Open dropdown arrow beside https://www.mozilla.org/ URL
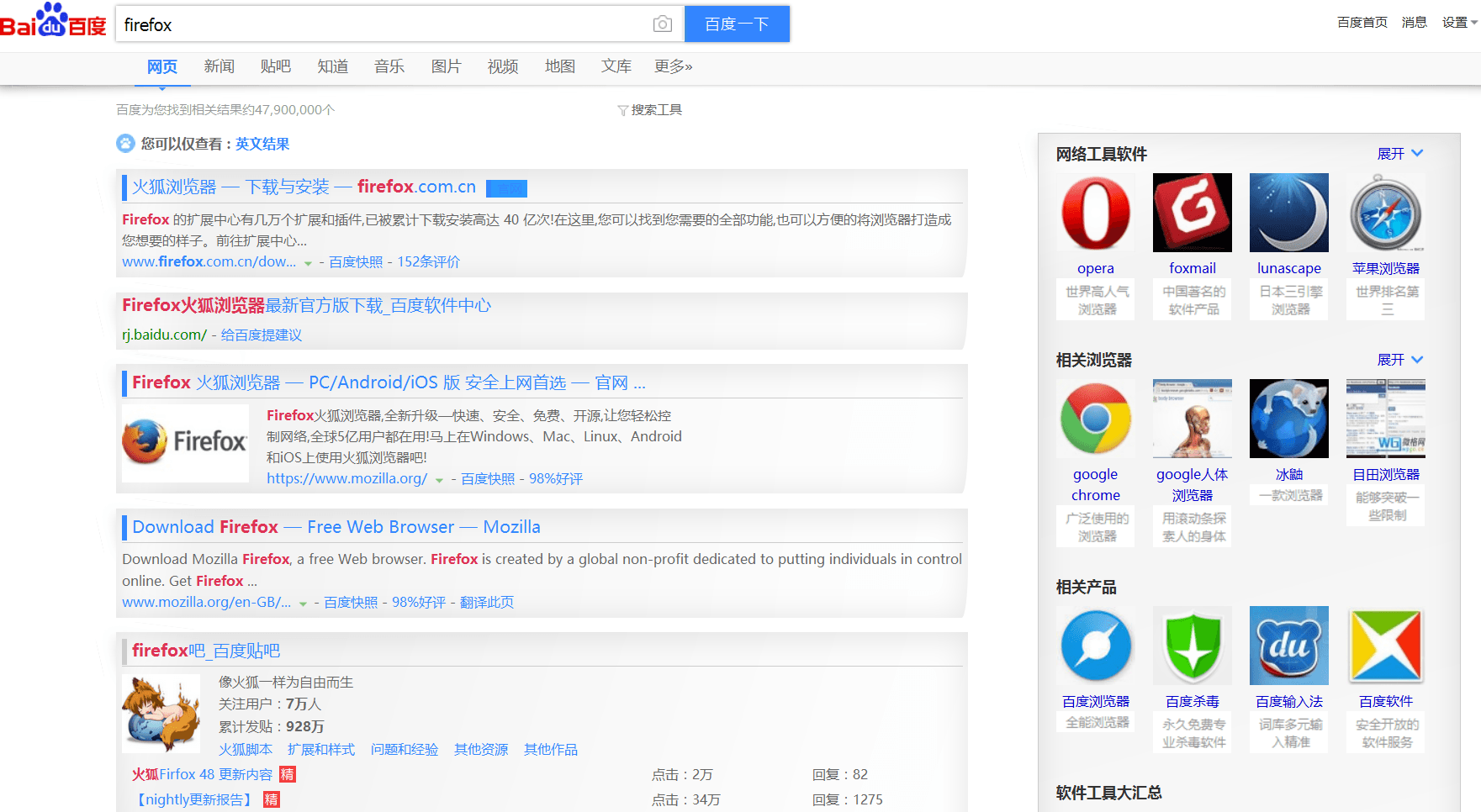Viewport: 1481px width, 812px height. pyautogui.click(x=439, y=481)
